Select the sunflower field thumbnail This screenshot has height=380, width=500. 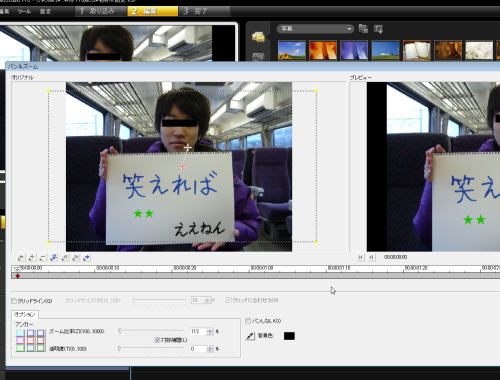click(292, 50)
